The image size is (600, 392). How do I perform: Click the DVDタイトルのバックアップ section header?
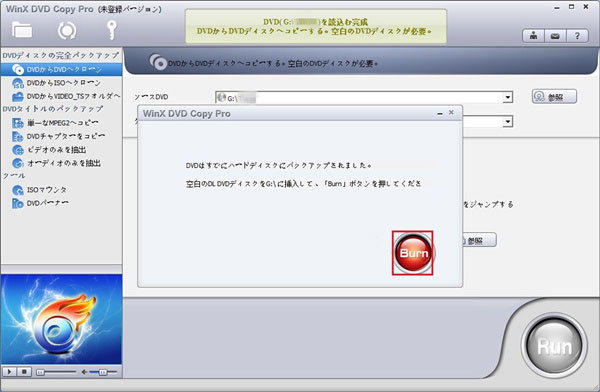pos(53,109)
